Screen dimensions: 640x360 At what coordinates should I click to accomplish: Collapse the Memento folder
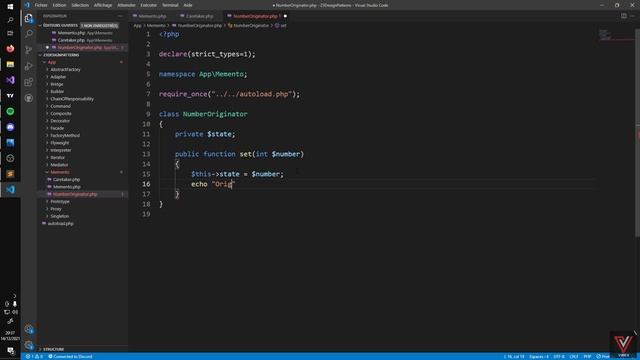point(47,172)
